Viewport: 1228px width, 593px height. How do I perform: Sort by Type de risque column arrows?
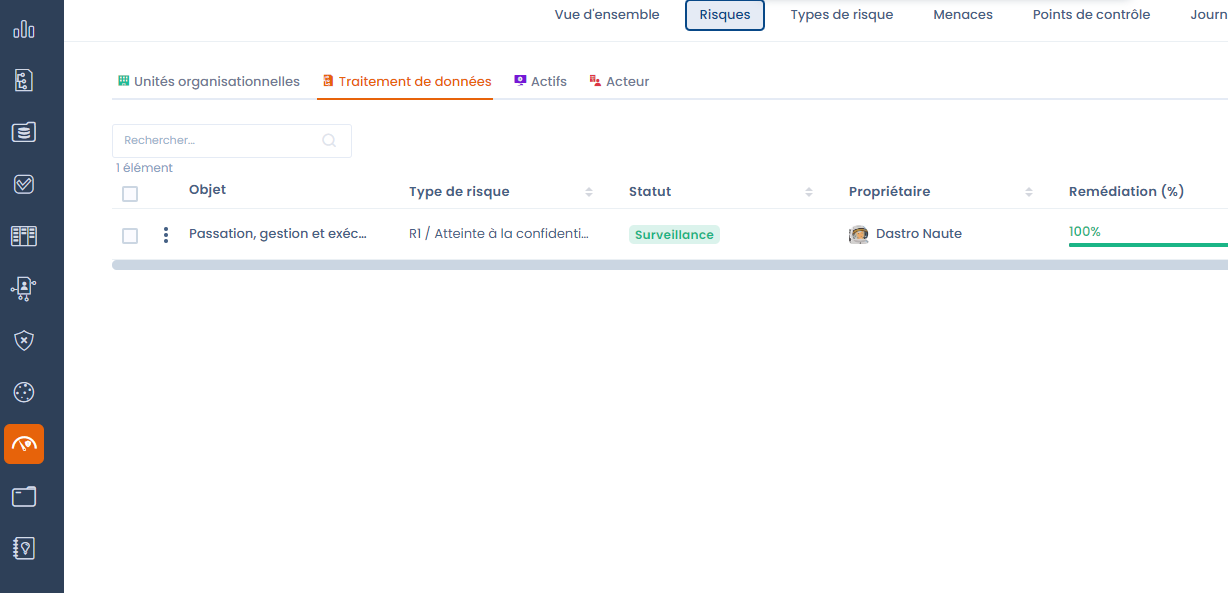[589, 192]
